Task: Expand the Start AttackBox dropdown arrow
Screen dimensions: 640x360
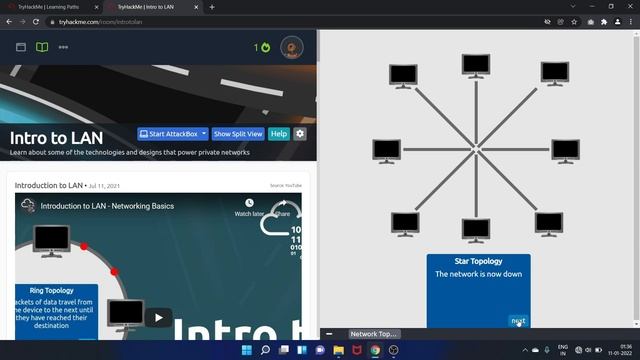Action: (204, 134)
